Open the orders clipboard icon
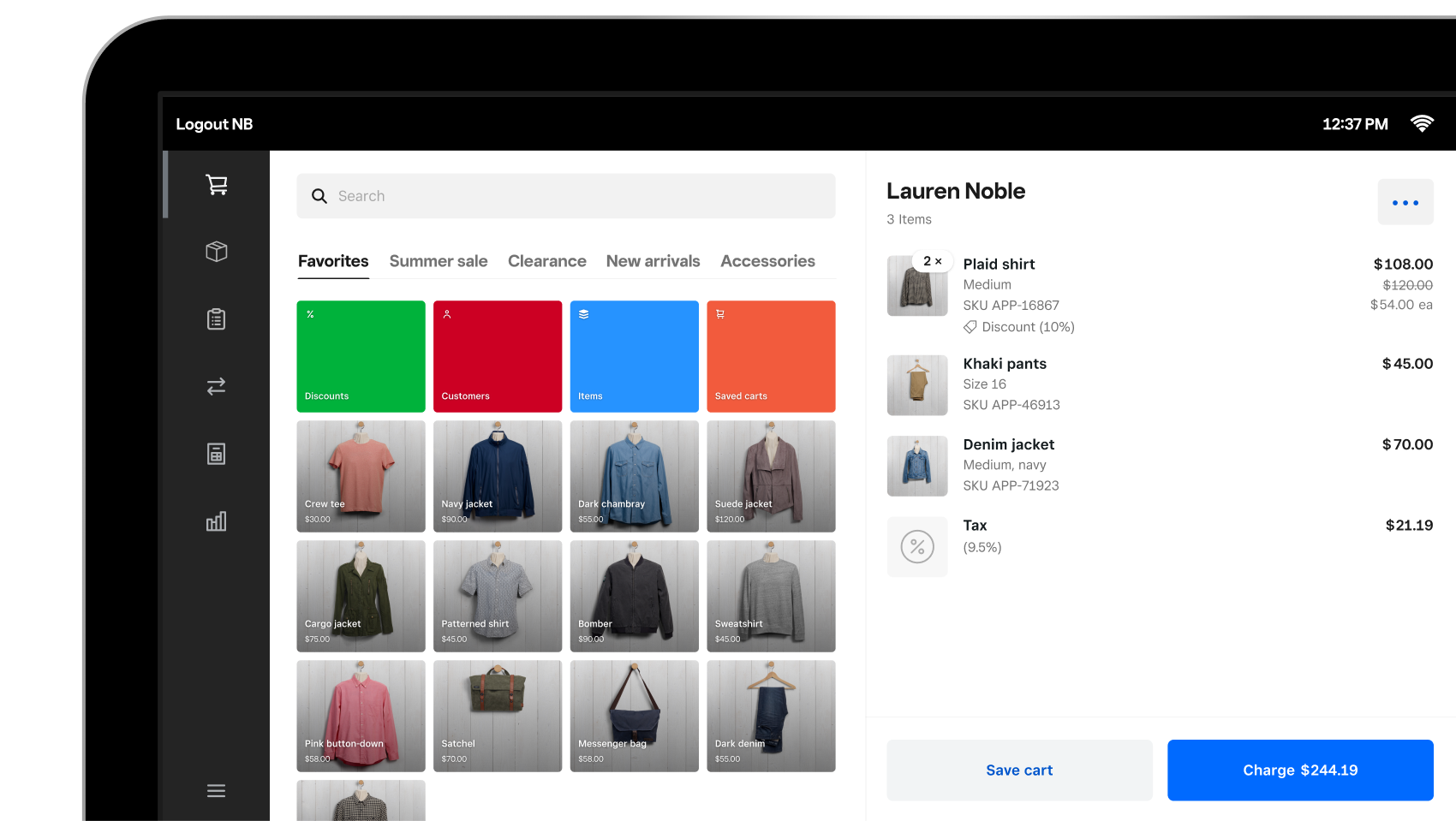 [x=216, y=318]
